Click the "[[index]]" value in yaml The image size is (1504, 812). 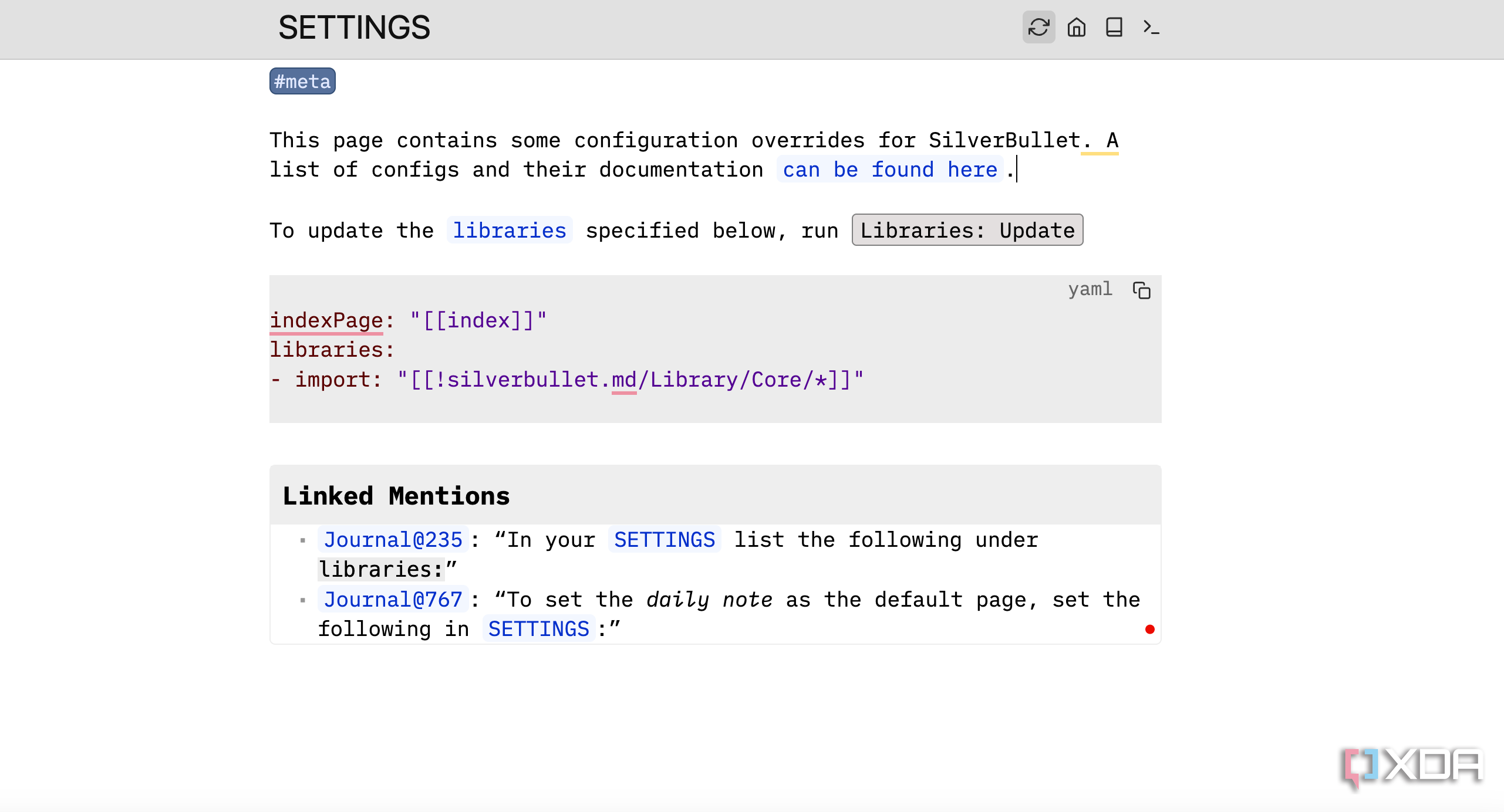478,320
